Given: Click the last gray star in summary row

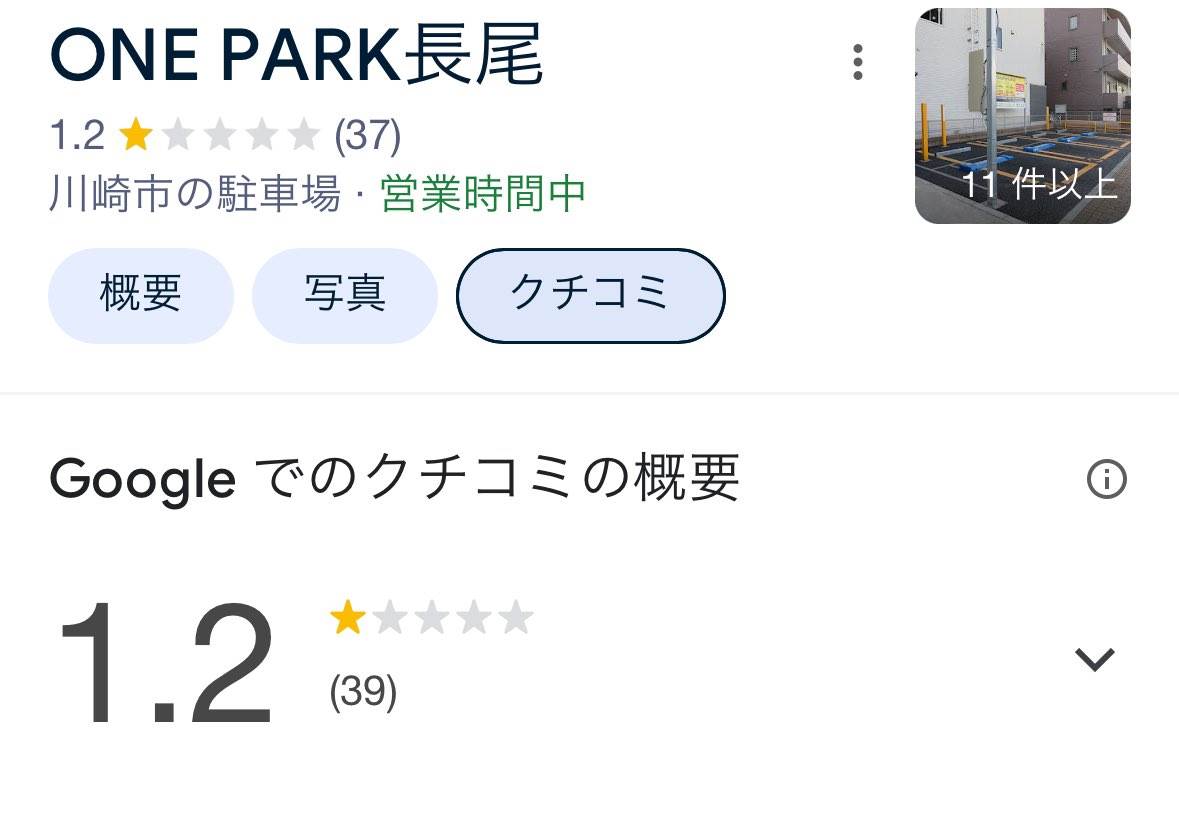Looking at the screenshot, I should point(516,617).
